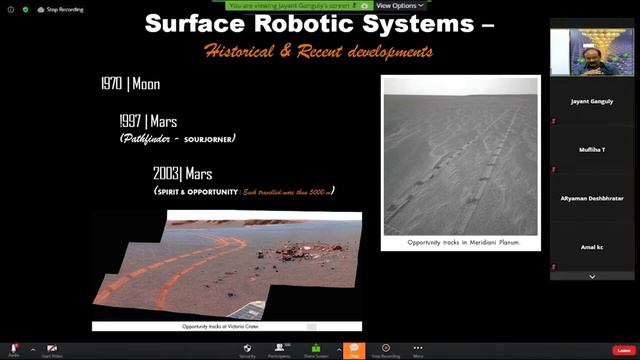
Task: Click the red Leave button
Action: pos(624,350)
